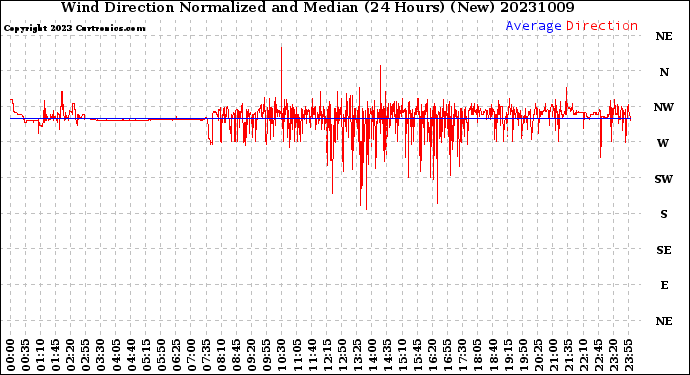690x375 pixels.
Task: Click the 13:25 time axis label
Action: 357,355
